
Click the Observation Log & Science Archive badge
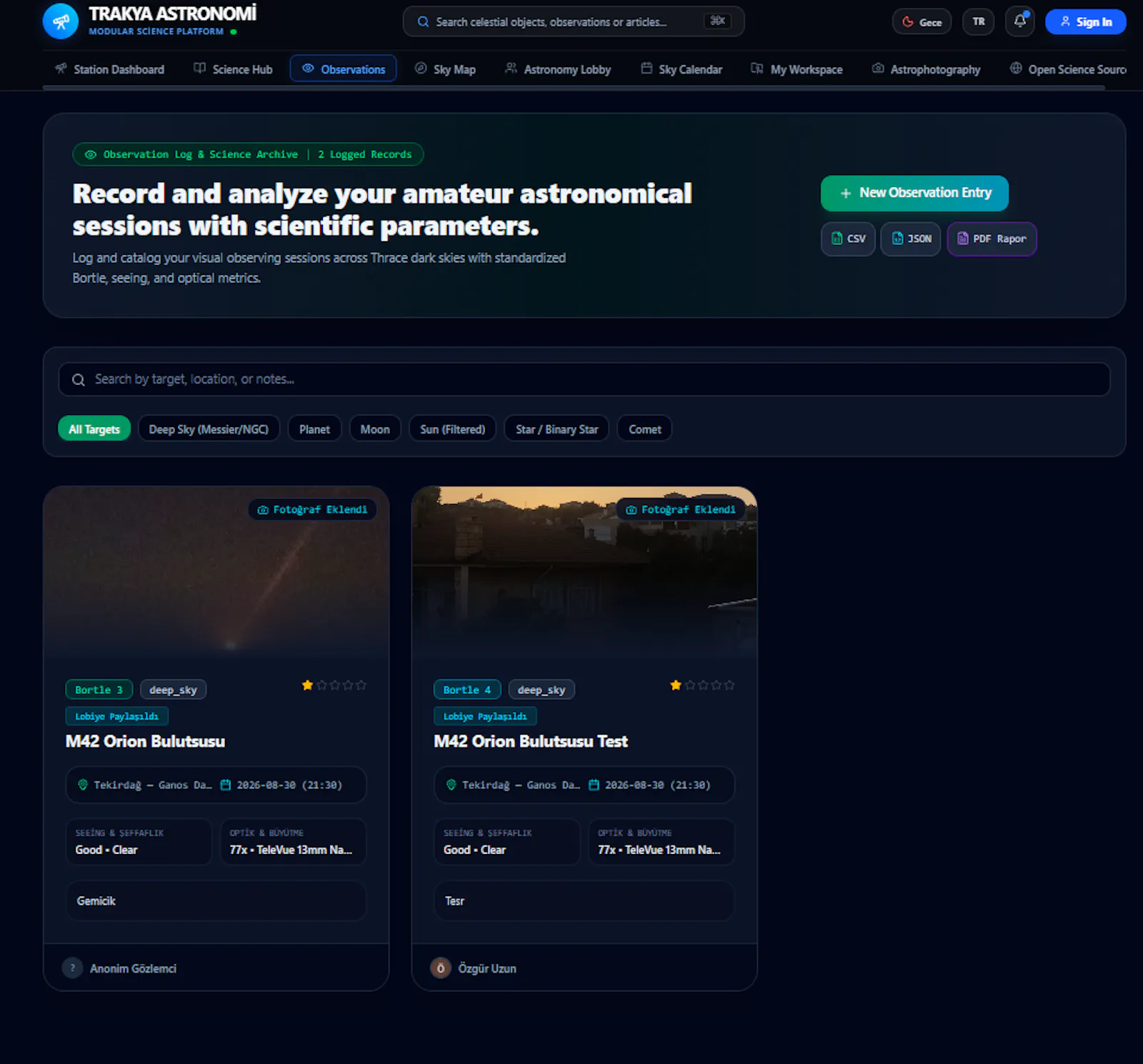pos(248,154)
